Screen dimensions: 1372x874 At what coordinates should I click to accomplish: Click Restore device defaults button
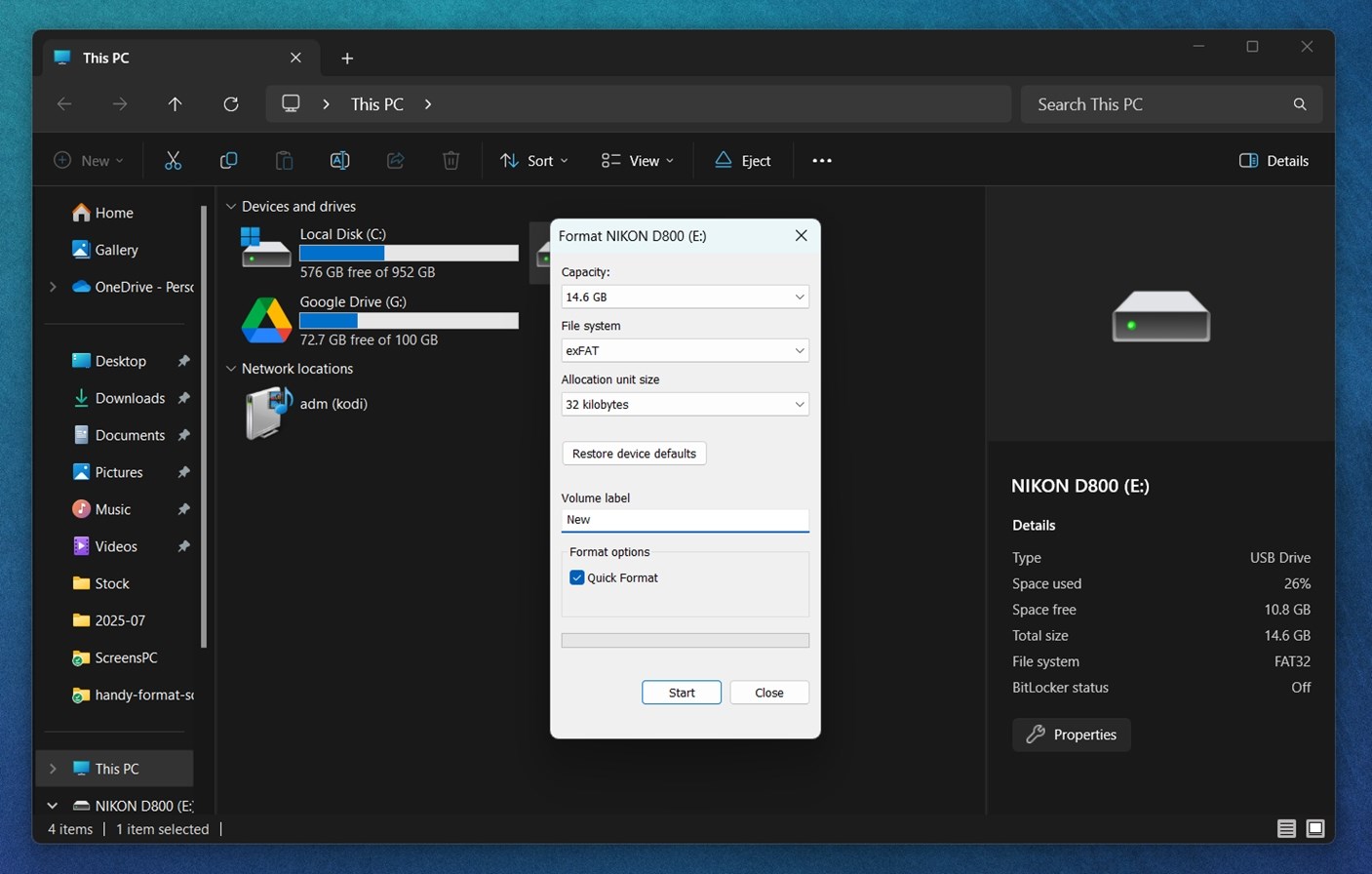634,454
